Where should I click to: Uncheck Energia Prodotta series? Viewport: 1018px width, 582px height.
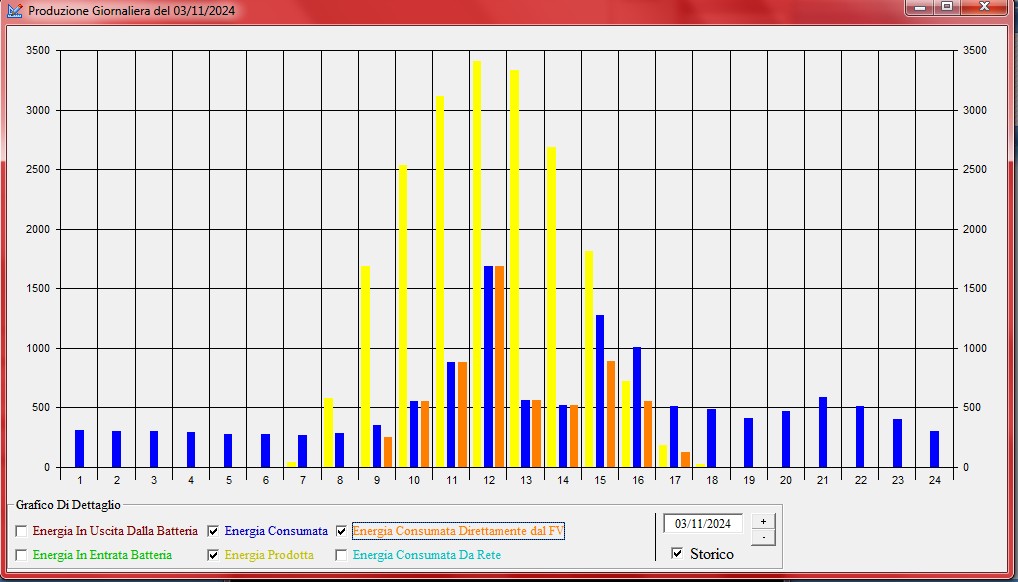[x=213, y=554]
